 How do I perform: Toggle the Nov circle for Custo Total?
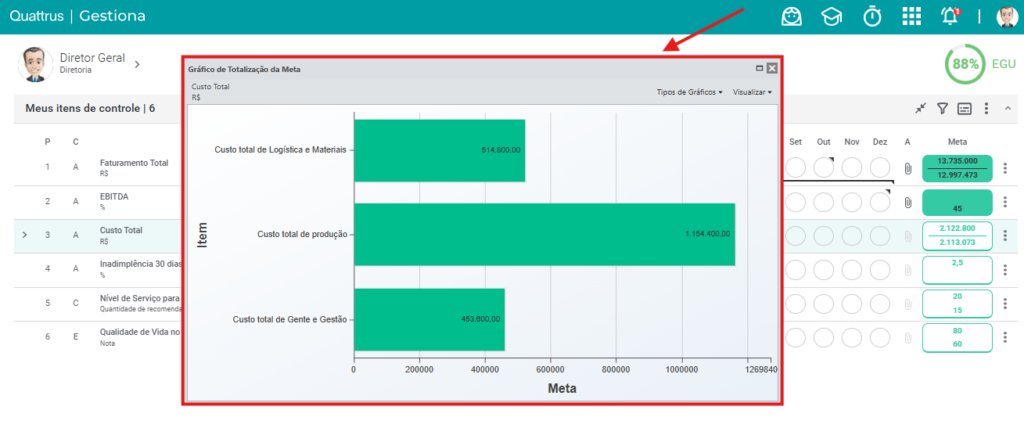pos(852,236)
